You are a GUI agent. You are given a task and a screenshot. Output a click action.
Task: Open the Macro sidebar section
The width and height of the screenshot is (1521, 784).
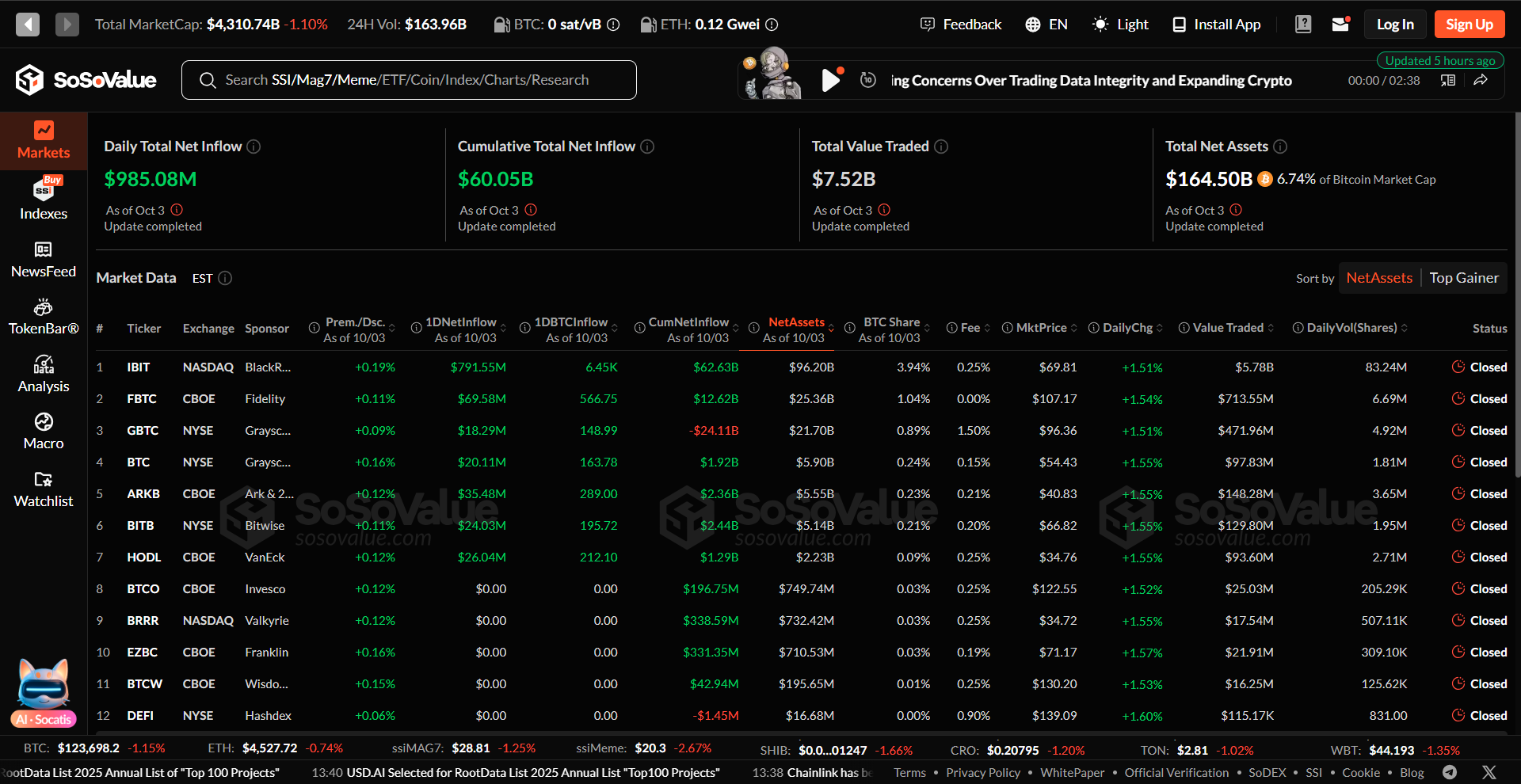[44, 432]
